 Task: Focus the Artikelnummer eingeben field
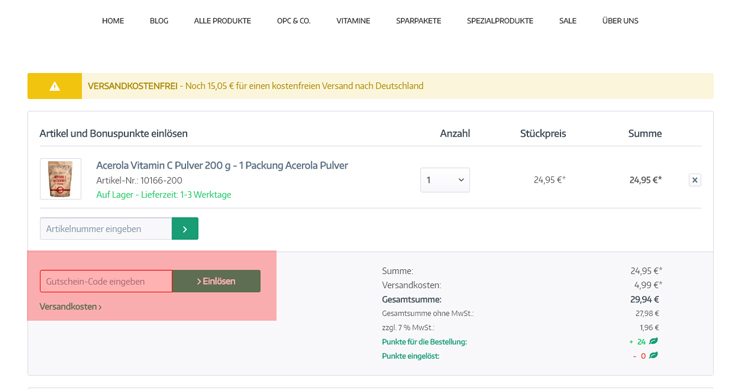[106, 228]
